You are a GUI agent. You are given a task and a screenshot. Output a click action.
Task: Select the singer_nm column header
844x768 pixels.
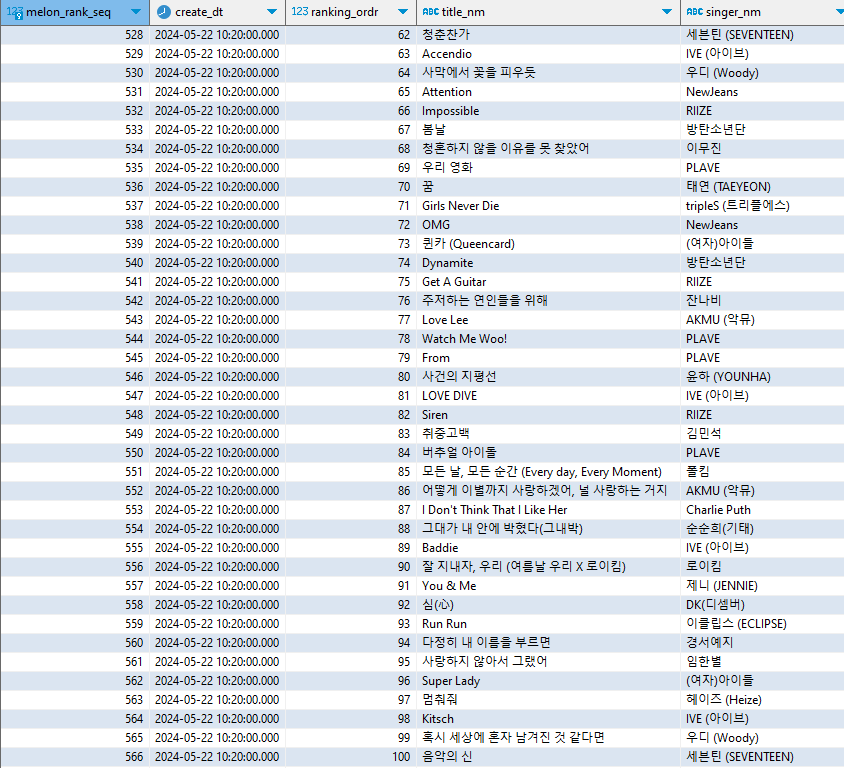coord(762,12)
